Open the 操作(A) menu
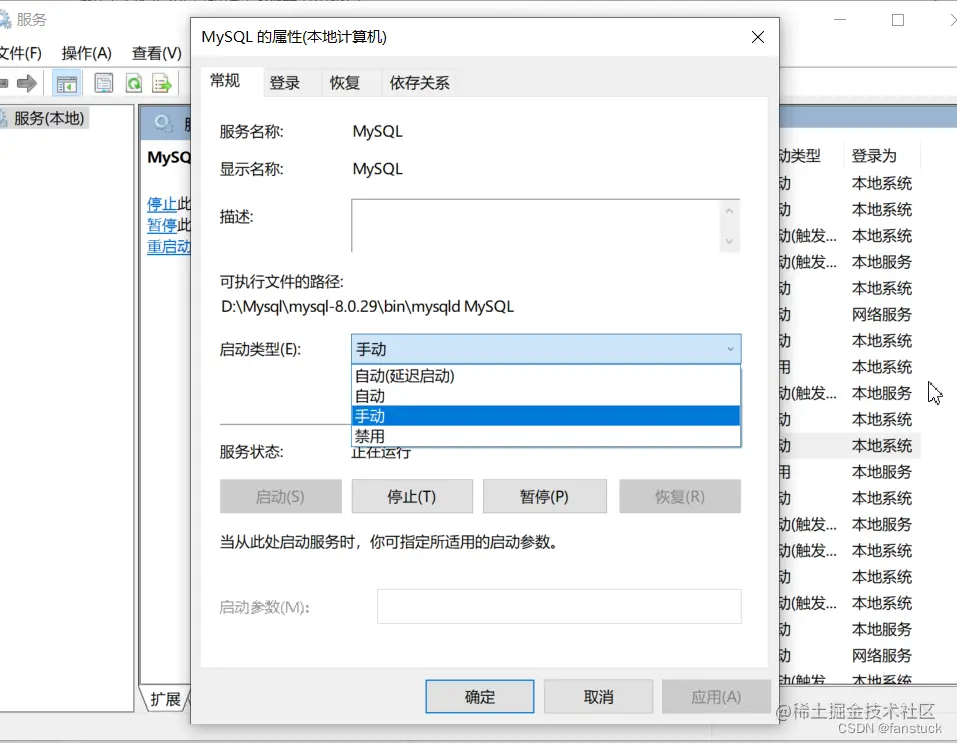The height and width of the screenshot is (743, 957). coord(87,53)
